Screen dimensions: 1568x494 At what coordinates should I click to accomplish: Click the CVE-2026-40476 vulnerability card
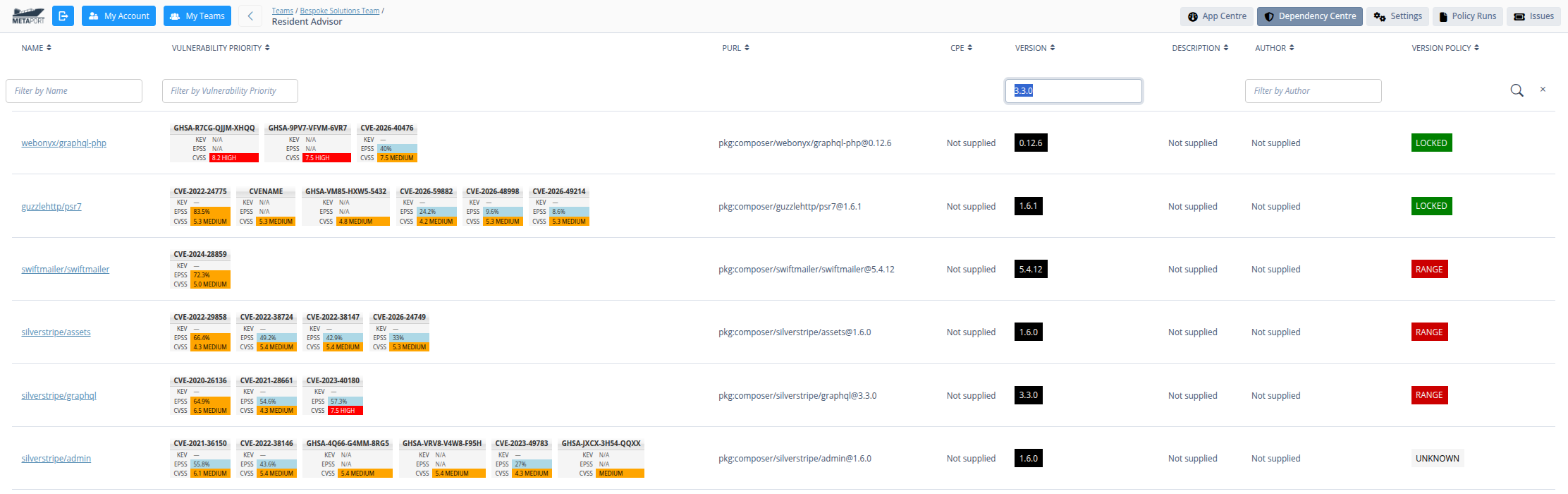(x=387, y=143)
